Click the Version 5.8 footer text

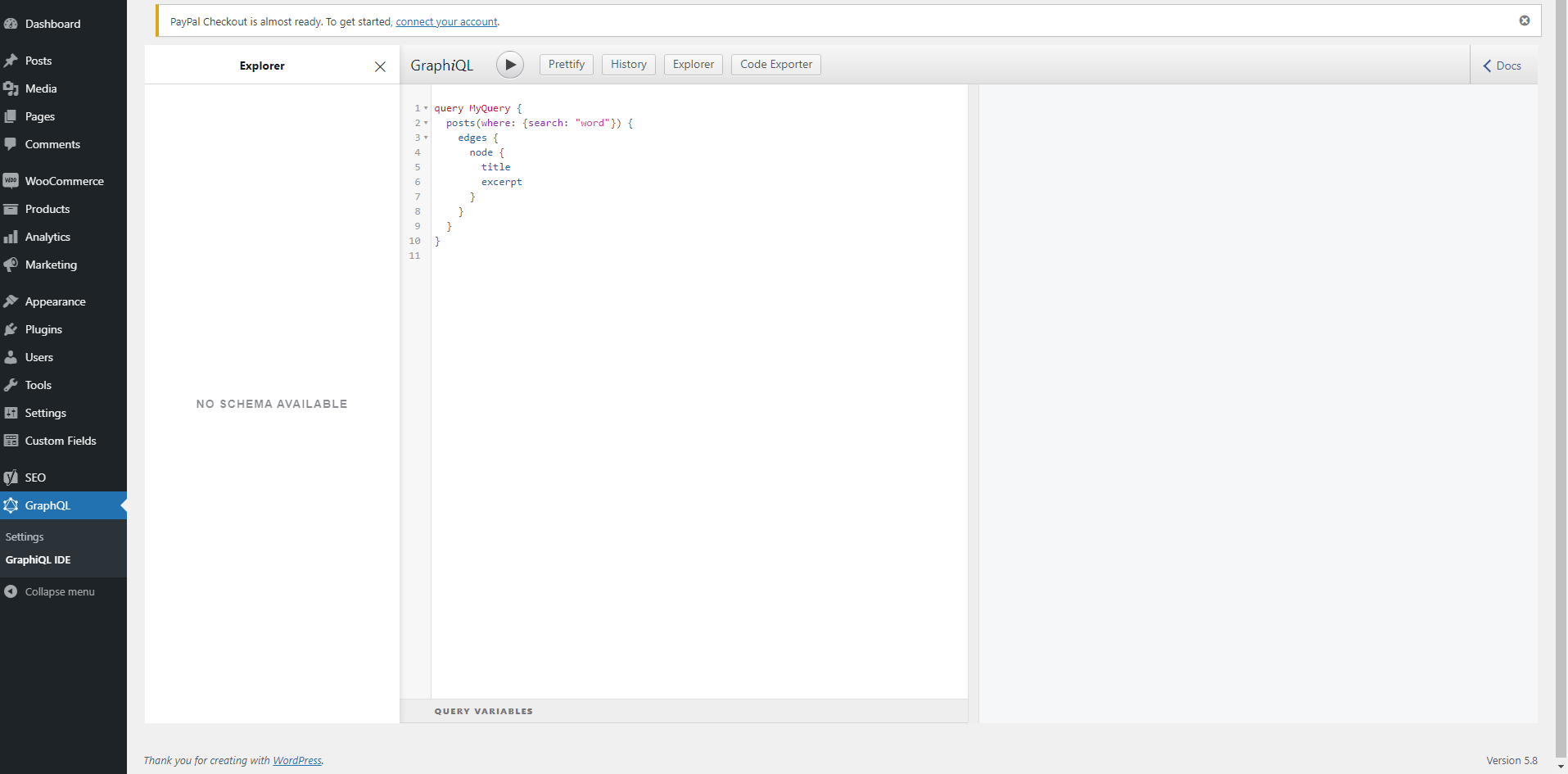[1512, 761]
